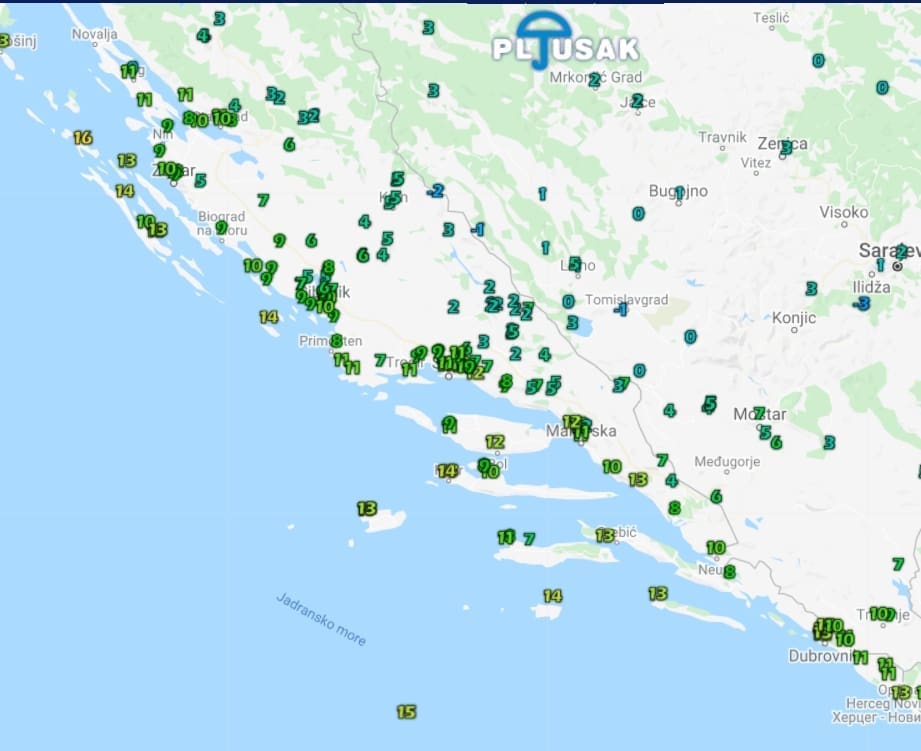Image resolution: width=921 pixels, height=751 pixels.
Task: Click the Sarajevo city label
Action: coord(887,250)
